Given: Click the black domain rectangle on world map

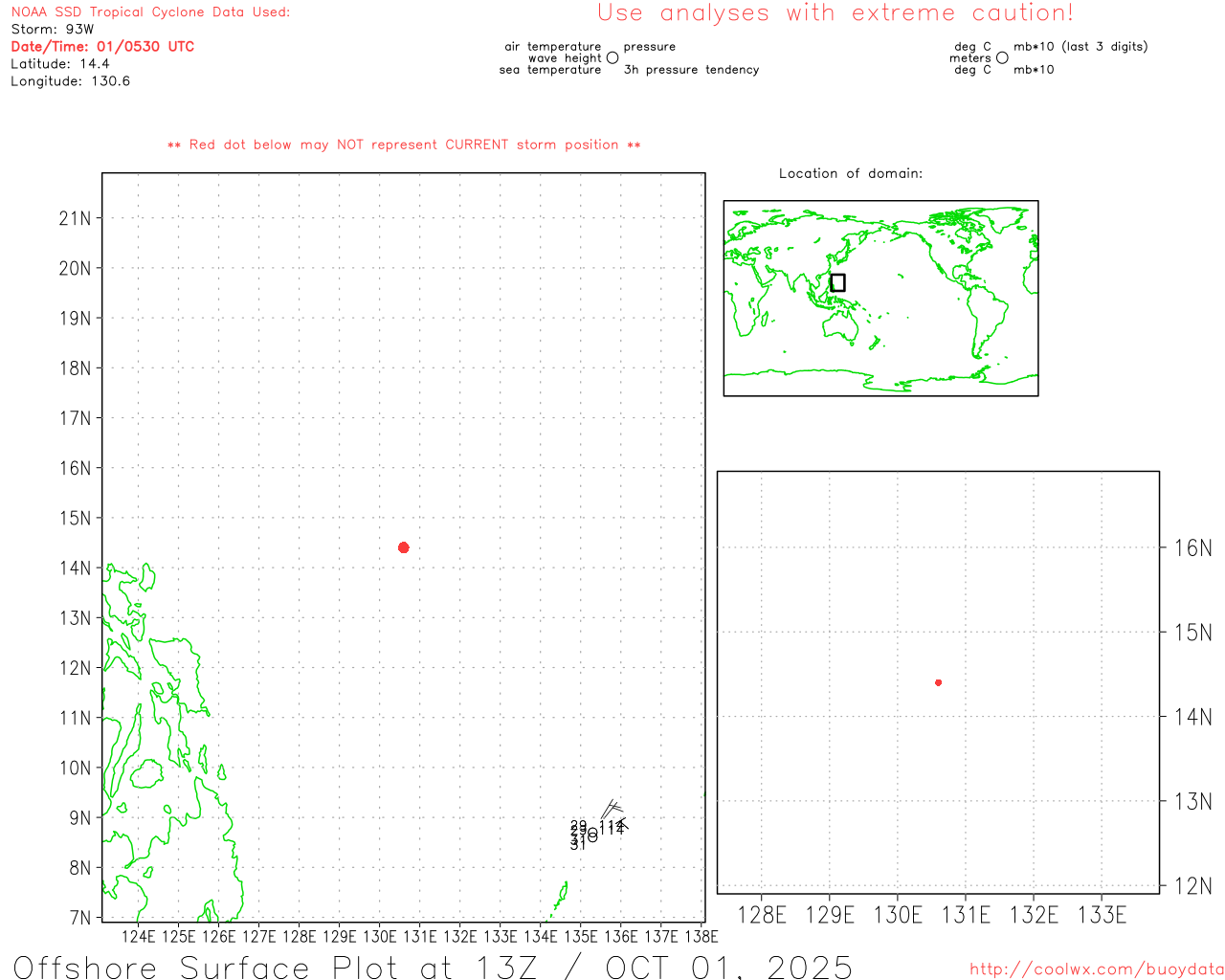Looking at the screenshot, I should click(837, 282).
